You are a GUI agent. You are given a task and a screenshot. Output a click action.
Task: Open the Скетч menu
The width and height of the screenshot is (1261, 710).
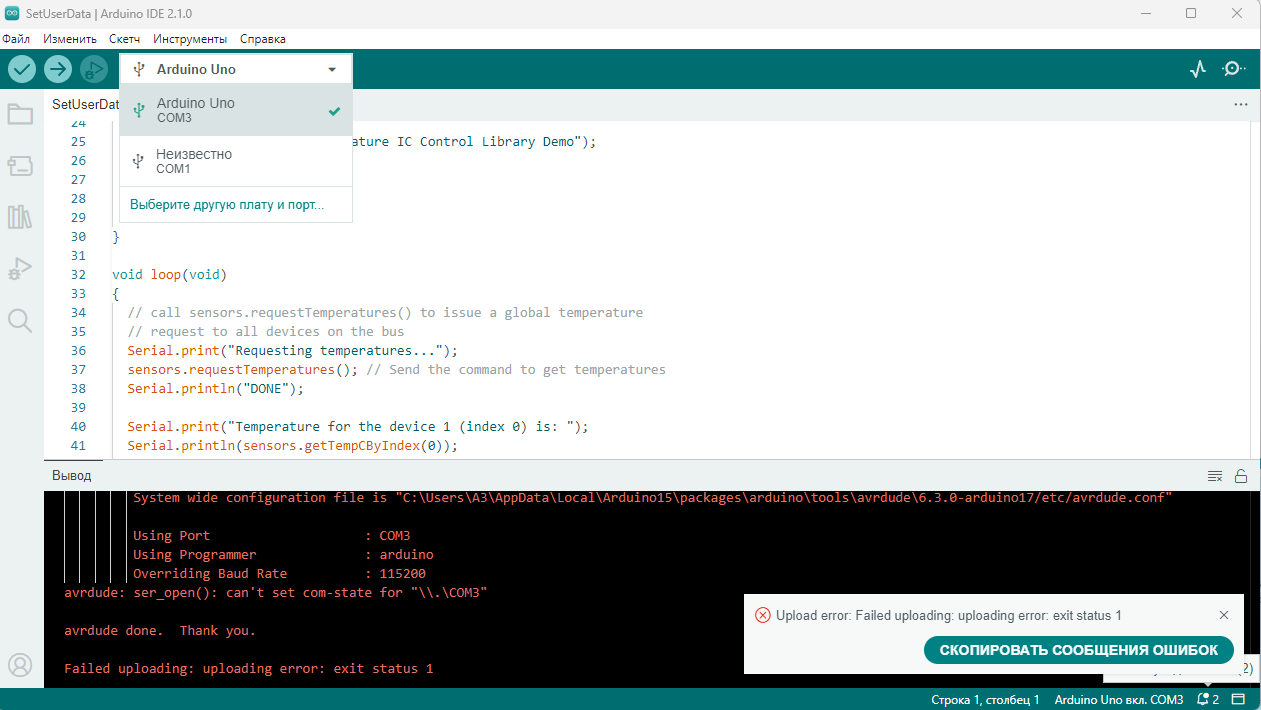pyautogui.click(x=124, y=39)
